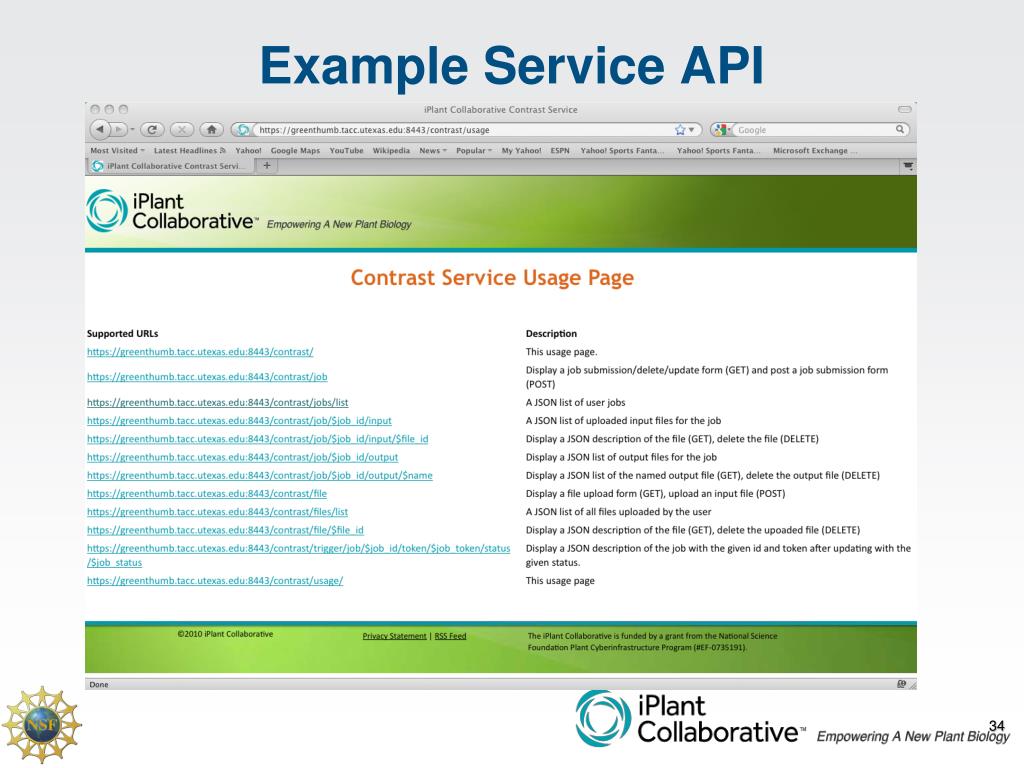Open the Google Maps bookmark
This screenshot has height=768, width=1024.
[295, 150]
